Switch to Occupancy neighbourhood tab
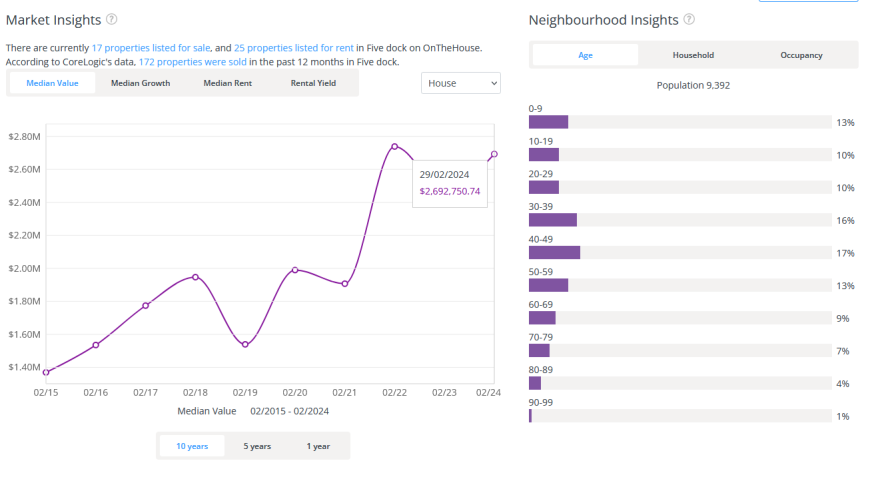This screenshot has height=489, width=870. (801, 55)
